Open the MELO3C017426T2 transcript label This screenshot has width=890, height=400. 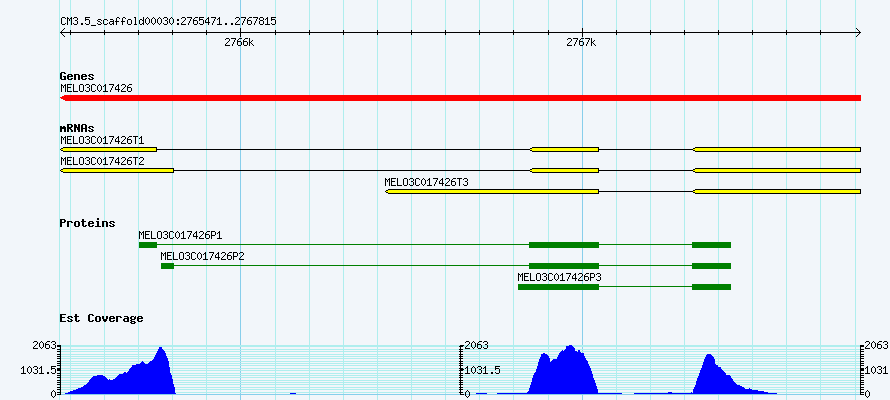tap(102, 161)
